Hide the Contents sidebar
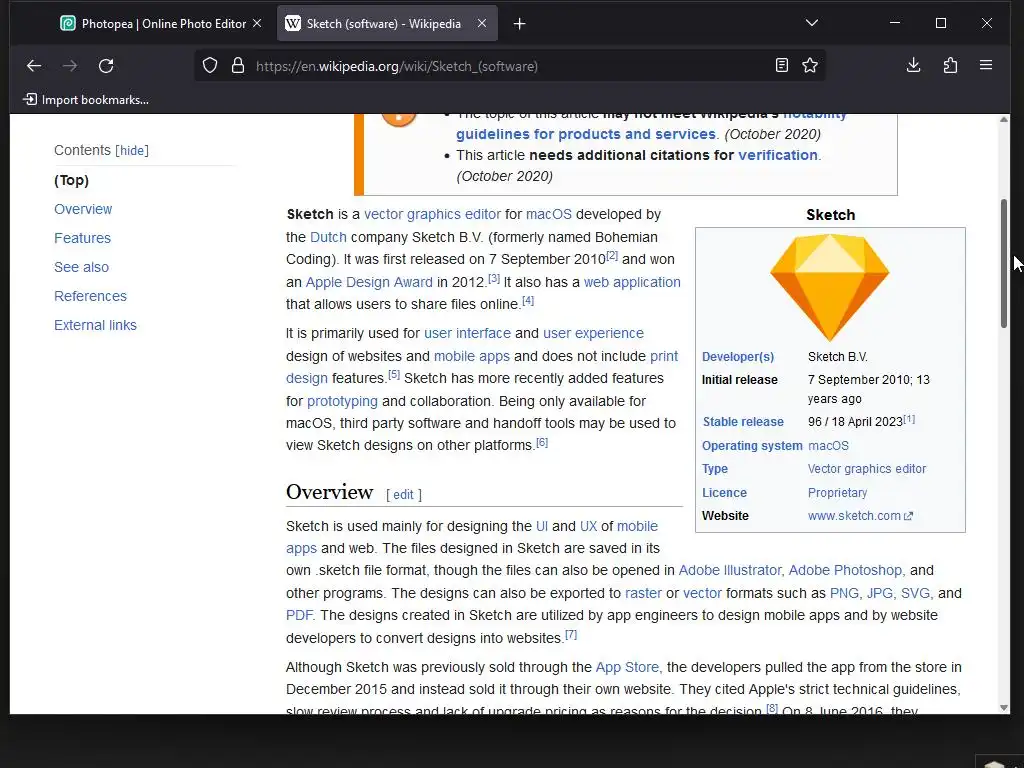The width and height of the screenshot is (1024, 768). pos(132,150)
